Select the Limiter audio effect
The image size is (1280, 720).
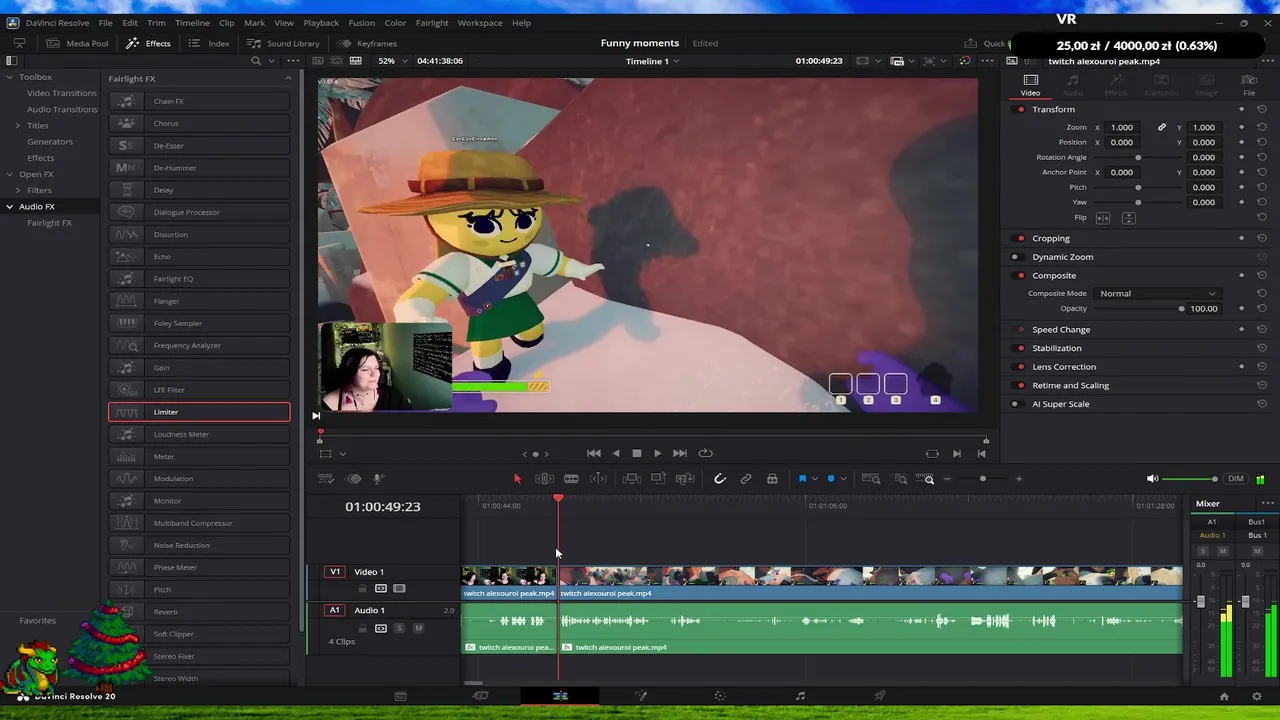pyautogui.click(x=199, y=412)
